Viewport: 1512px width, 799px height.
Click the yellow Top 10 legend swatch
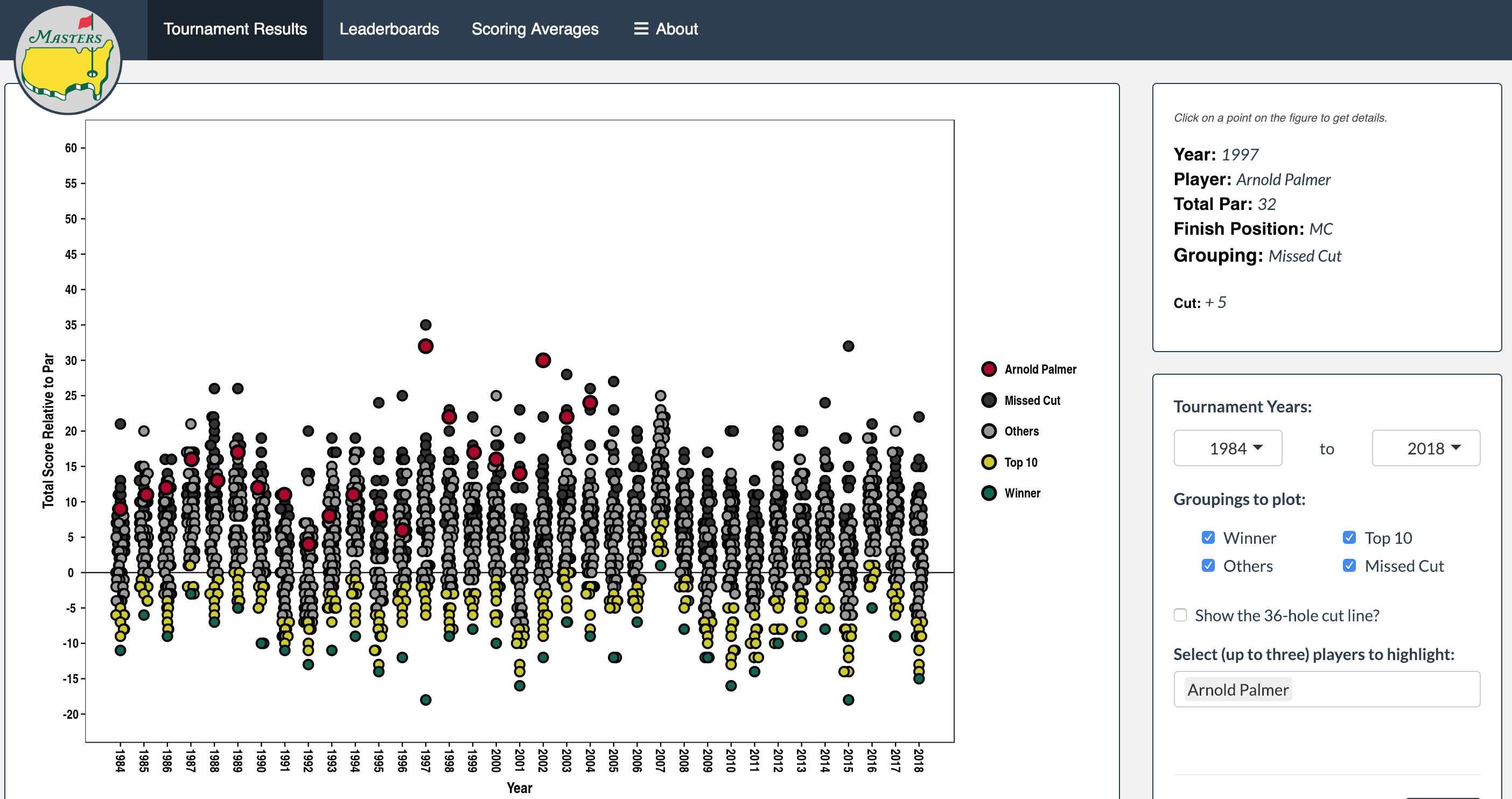(989, 462)
